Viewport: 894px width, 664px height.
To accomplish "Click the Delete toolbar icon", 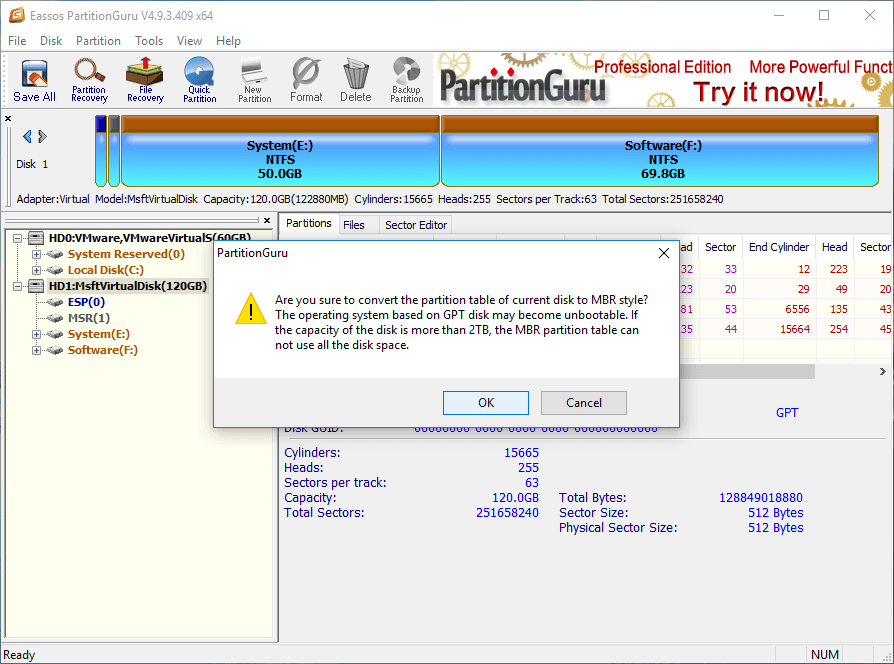I will 356,80.
